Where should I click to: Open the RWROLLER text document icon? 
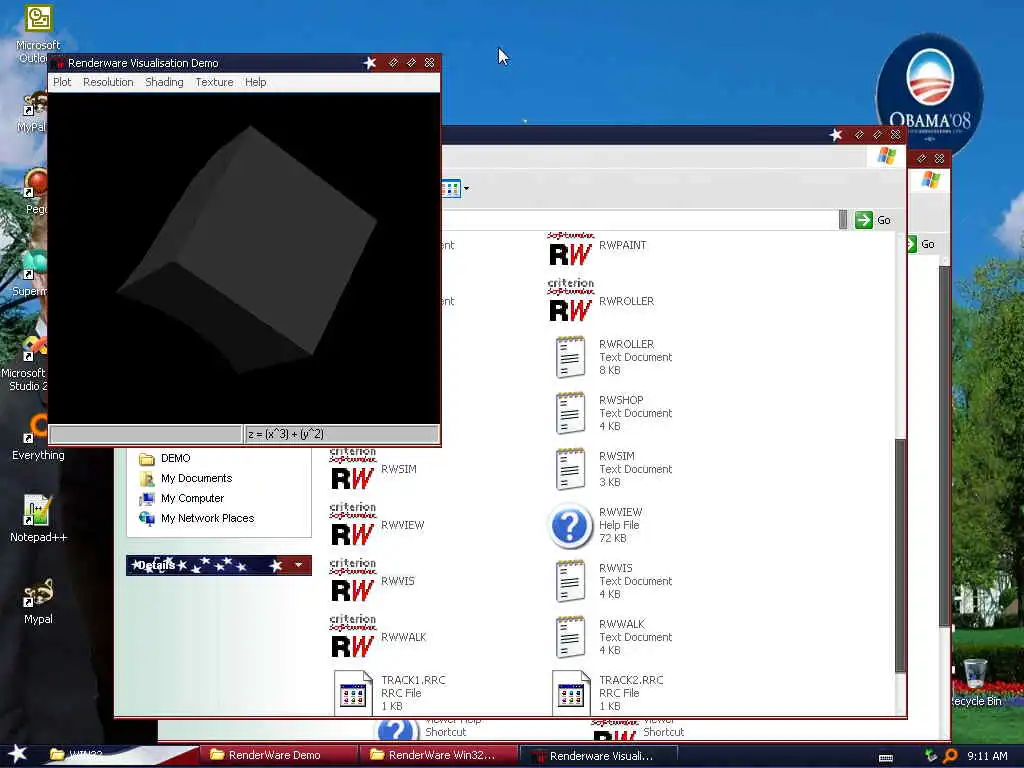[570, 357]
